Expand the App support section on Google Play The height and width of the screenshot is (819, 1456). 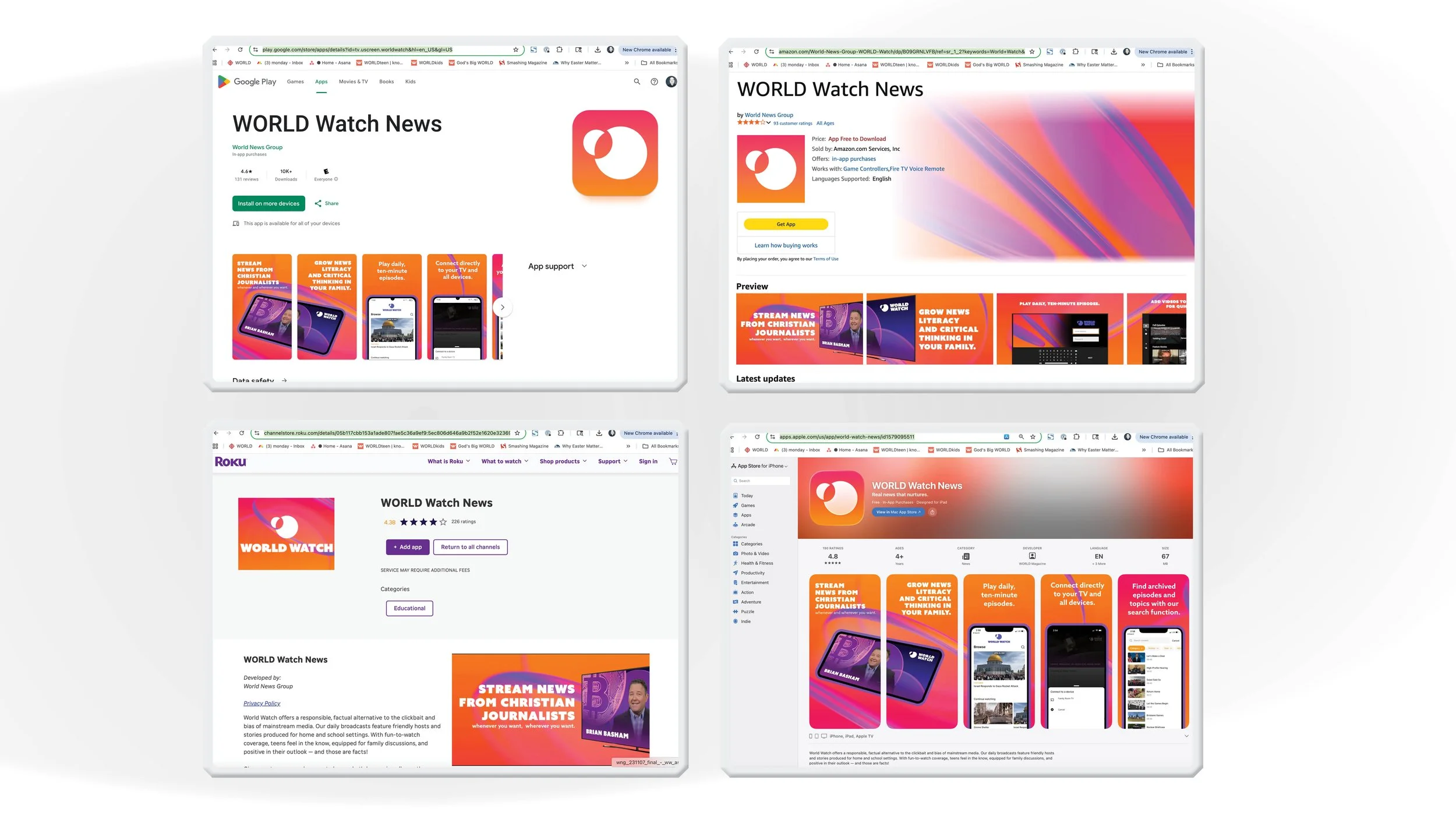[x=557, y=266]
